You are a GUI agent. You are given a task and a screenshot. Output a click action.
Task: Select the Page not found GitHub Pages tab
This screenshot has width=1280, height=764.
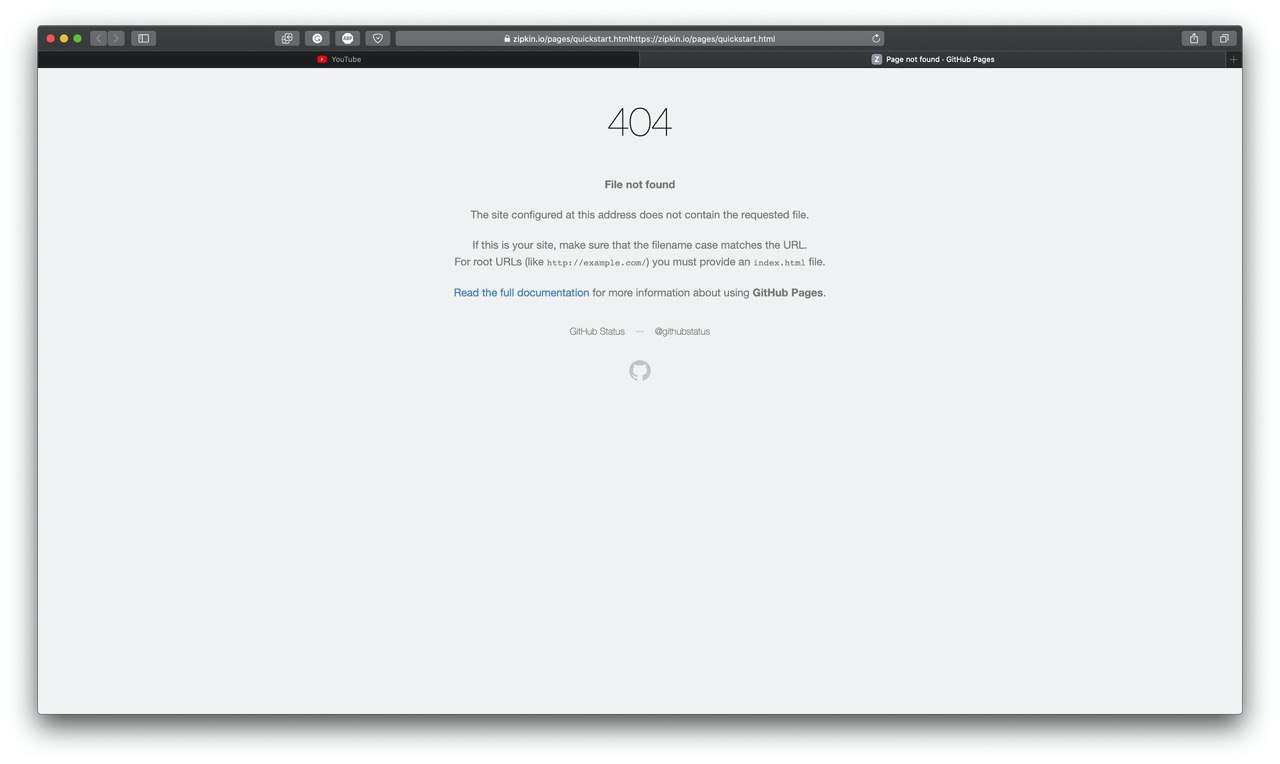[933, 59]
